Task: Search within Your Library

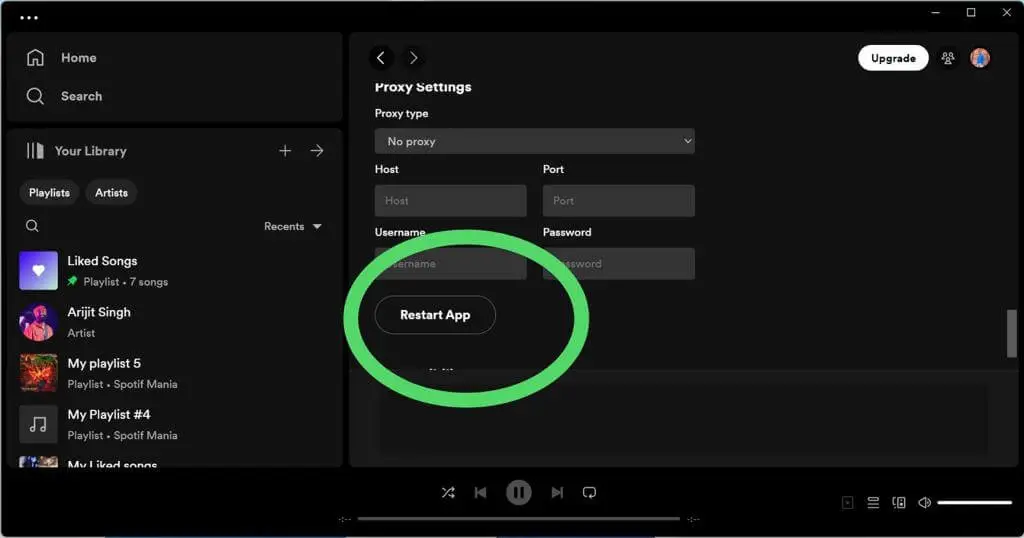Action: pos(32,226)
